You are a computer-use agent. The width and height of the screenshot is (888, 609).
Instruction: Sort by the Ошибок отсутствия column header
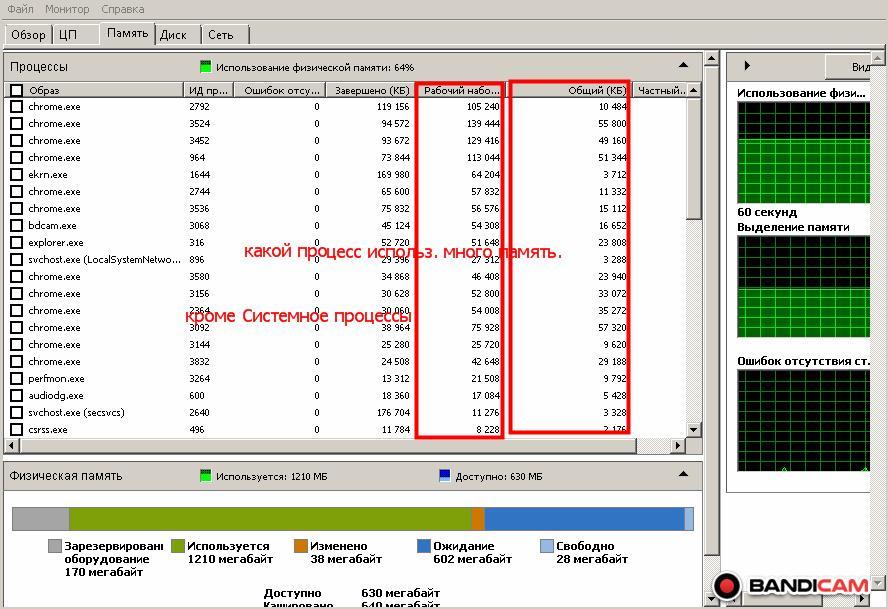coord(279,90)
